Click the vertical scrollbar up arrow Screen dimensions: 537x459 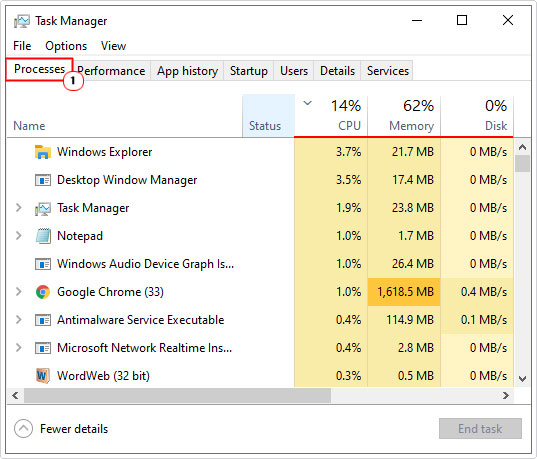pyautogui.click(x=522, y=147)
